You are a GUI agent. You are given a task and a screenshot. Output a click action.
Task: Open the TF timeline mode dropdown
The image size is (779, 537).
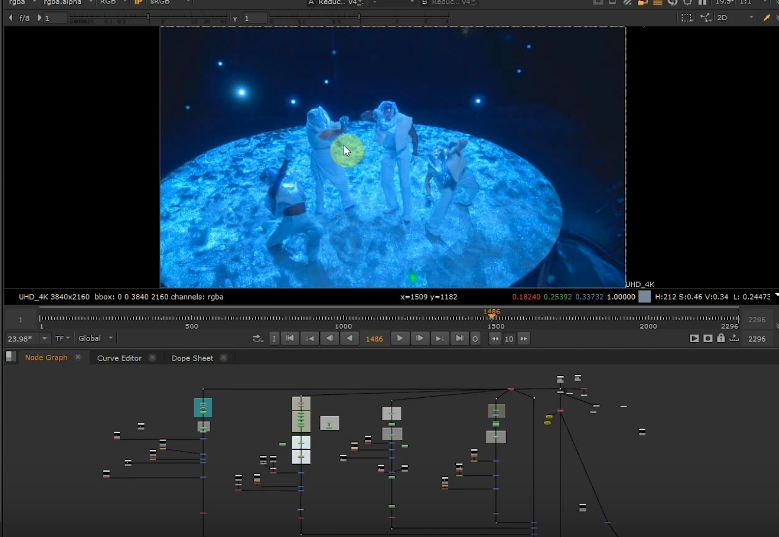[x=62, y=338]
